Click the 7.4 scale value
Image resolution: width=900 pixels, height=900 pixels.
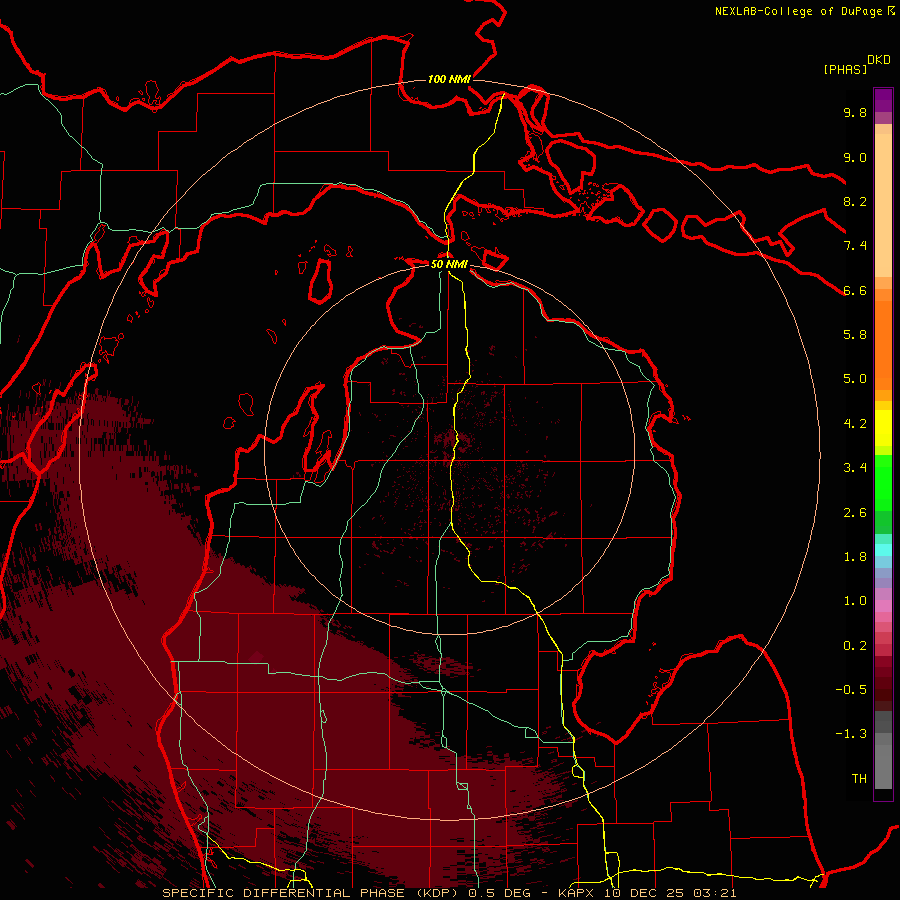tap(855, 246)
